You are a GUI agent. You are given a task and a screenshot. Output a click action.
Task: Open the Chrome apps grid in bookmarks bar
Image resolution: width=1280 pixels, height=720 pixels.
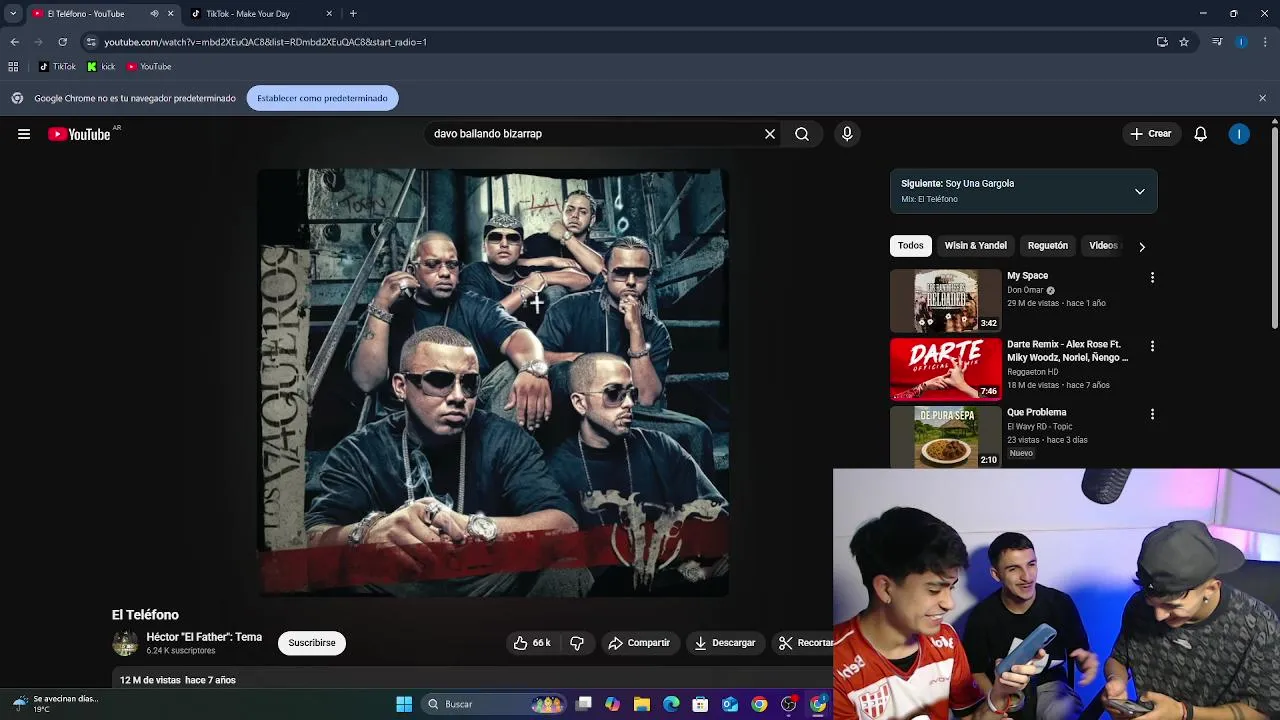coord(13,67)
